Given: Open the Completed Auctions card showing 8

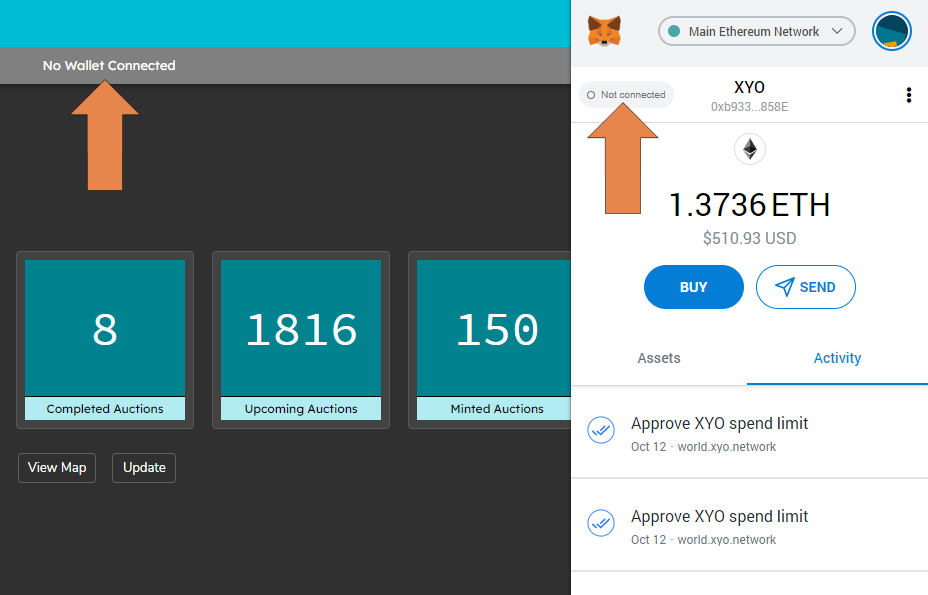Looking at the screenshot, I should coord(105,340).
